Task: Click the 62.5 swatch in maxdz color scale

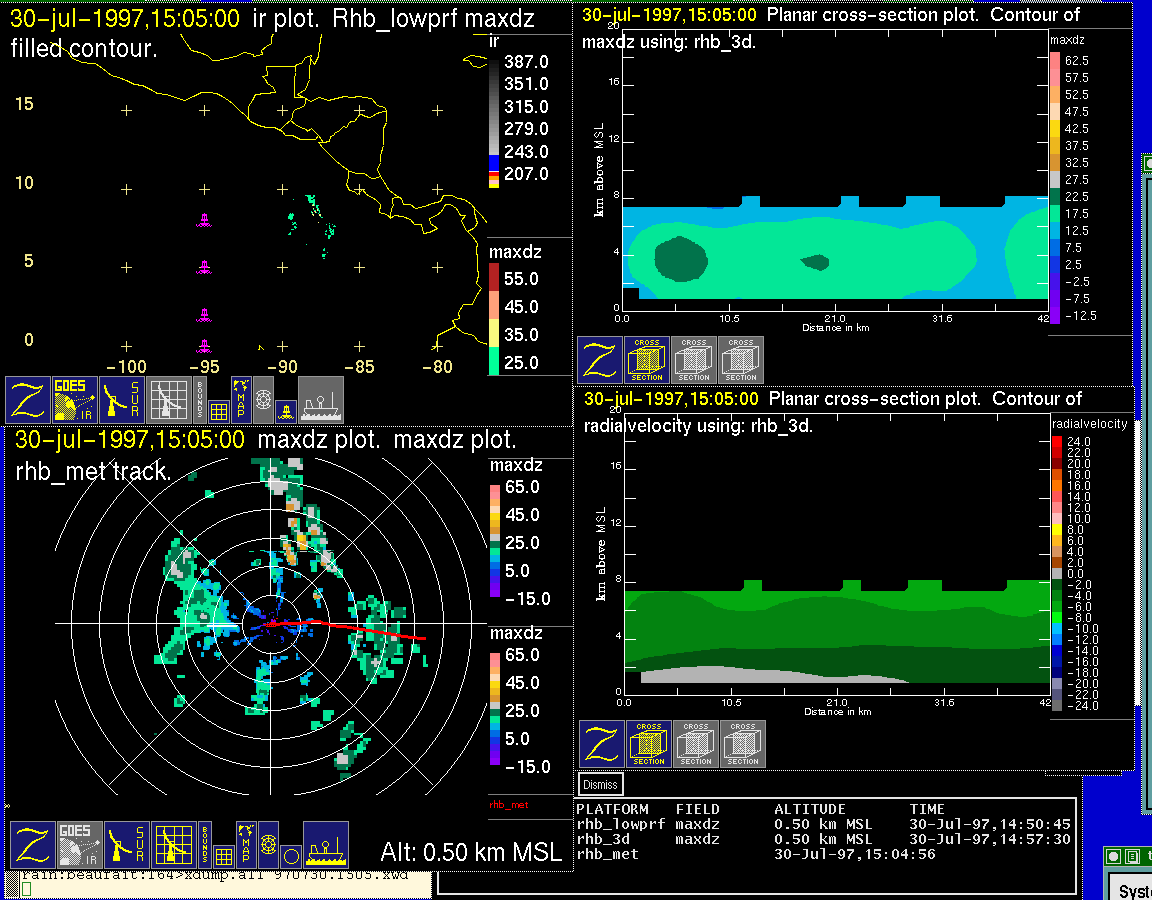Action: 1055,61
